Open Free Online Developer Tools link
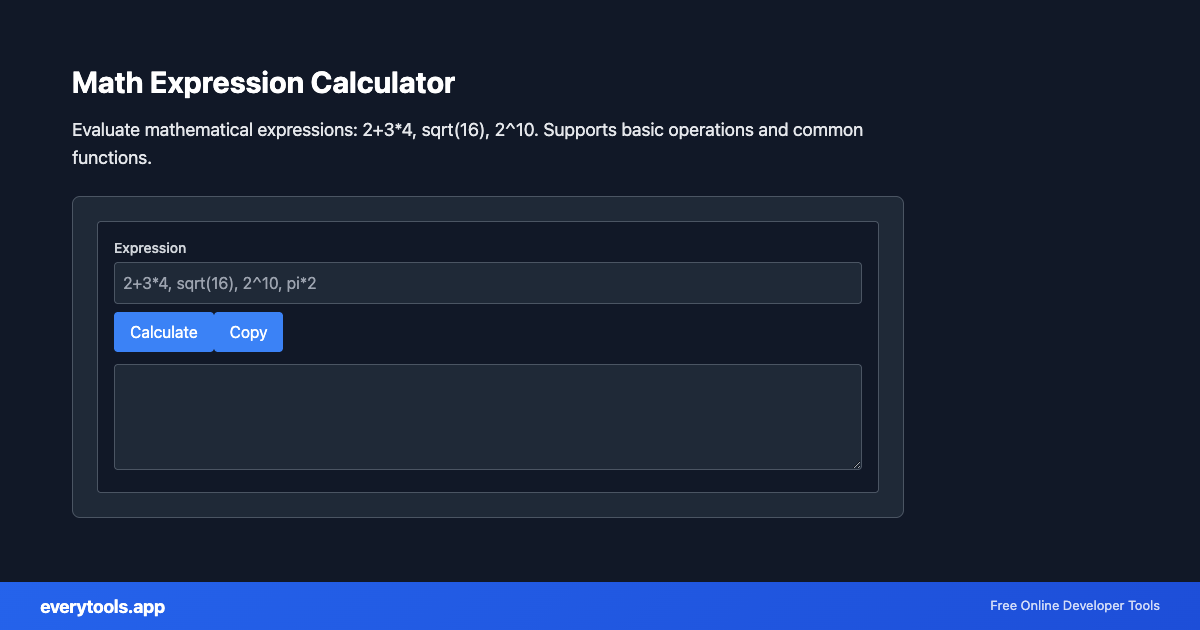This screenshot has height=630, width=1200. (1074, 605)
